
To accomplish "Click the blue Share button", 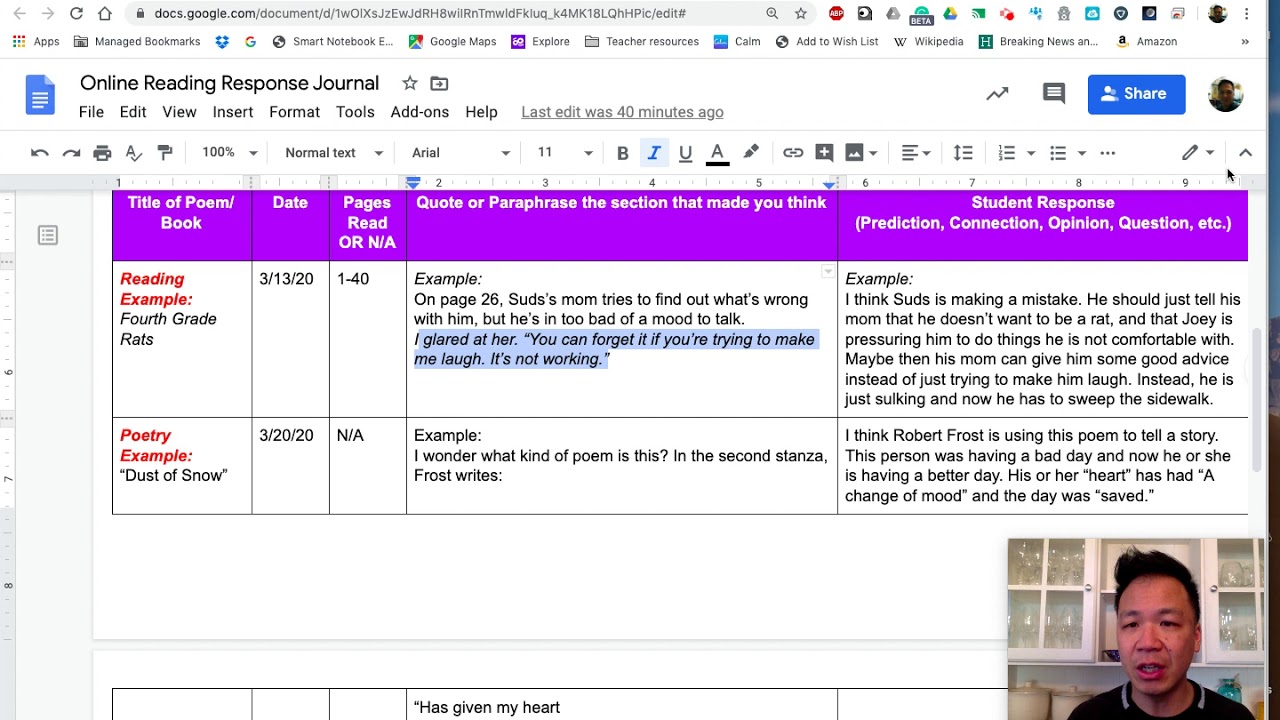I will click(x=1136, y=94).
